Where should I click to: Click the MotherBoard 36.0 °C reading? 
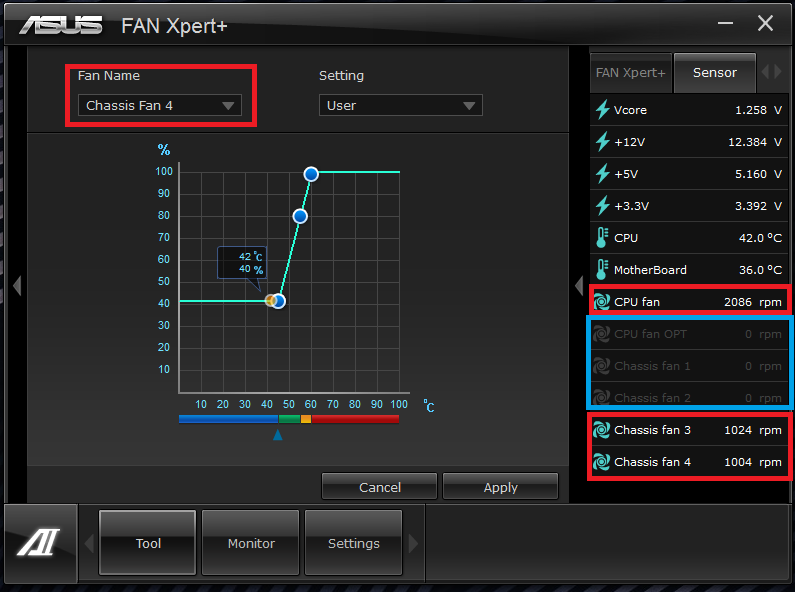[760, 270]
